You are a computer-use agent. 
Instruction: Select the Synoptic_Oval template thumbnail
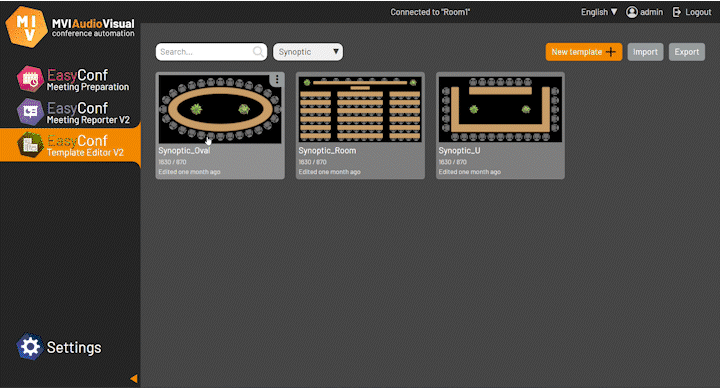coord(220,109)
